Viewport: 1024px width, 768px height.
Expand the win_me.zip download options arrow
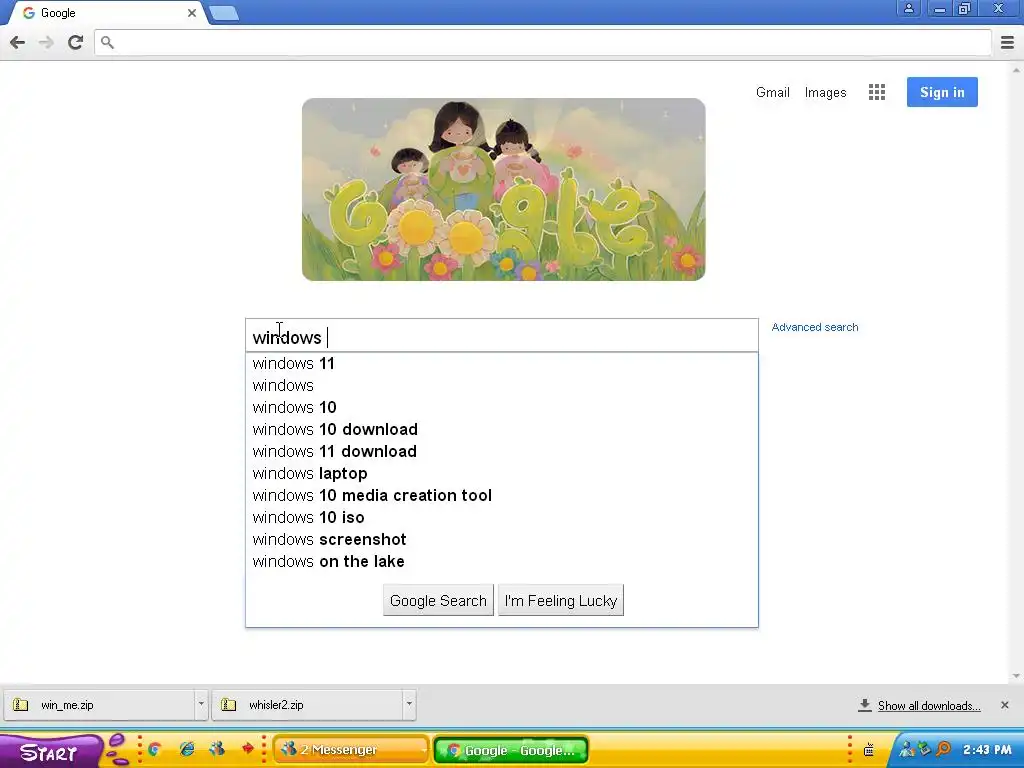tap(201, 705)
